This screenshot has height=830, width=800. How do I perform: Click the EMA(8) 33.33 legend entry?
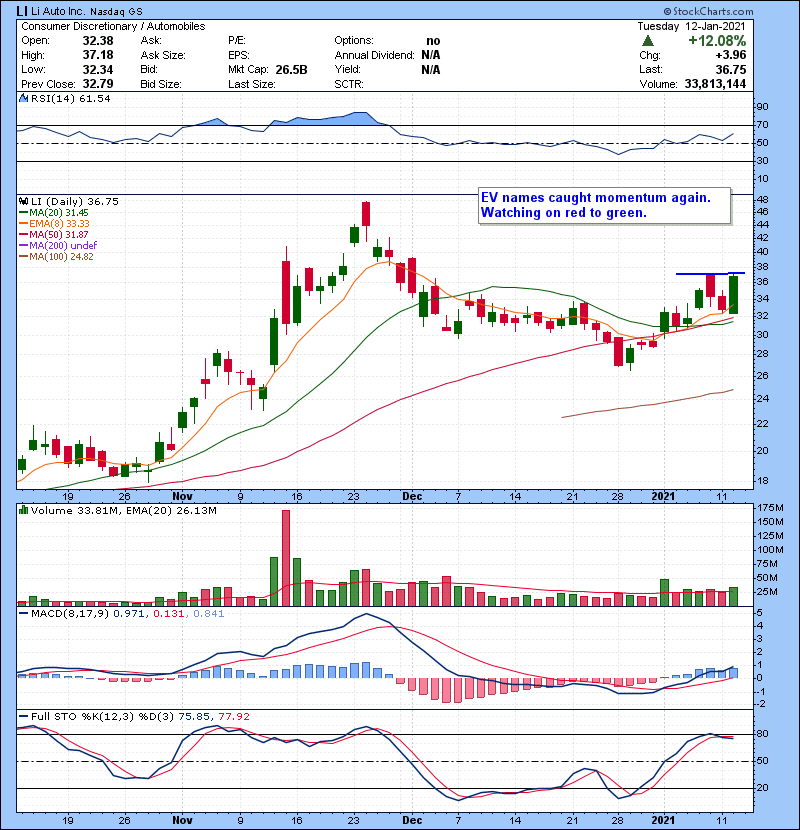point(54,223)
